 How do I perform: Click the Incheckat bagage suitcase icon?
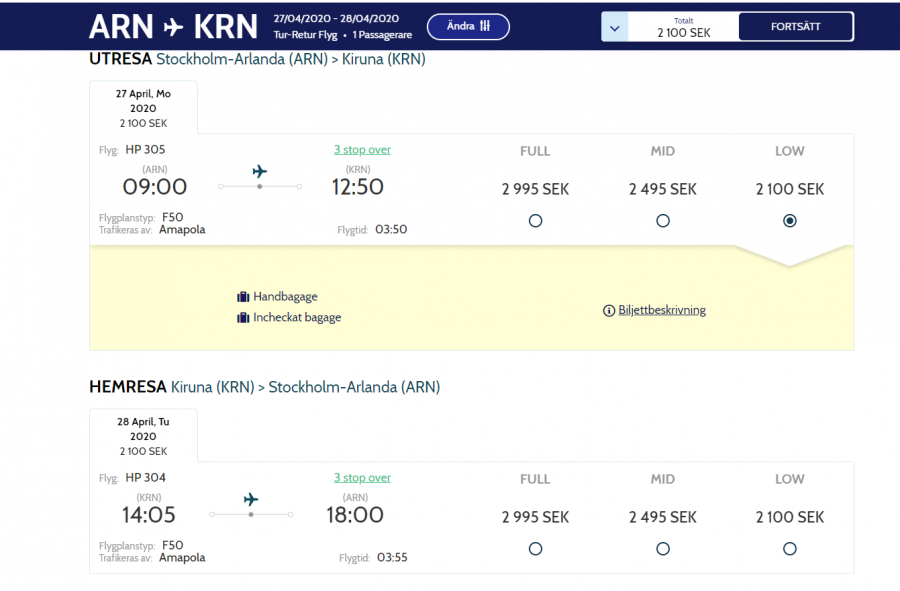(x=243, y=318)
